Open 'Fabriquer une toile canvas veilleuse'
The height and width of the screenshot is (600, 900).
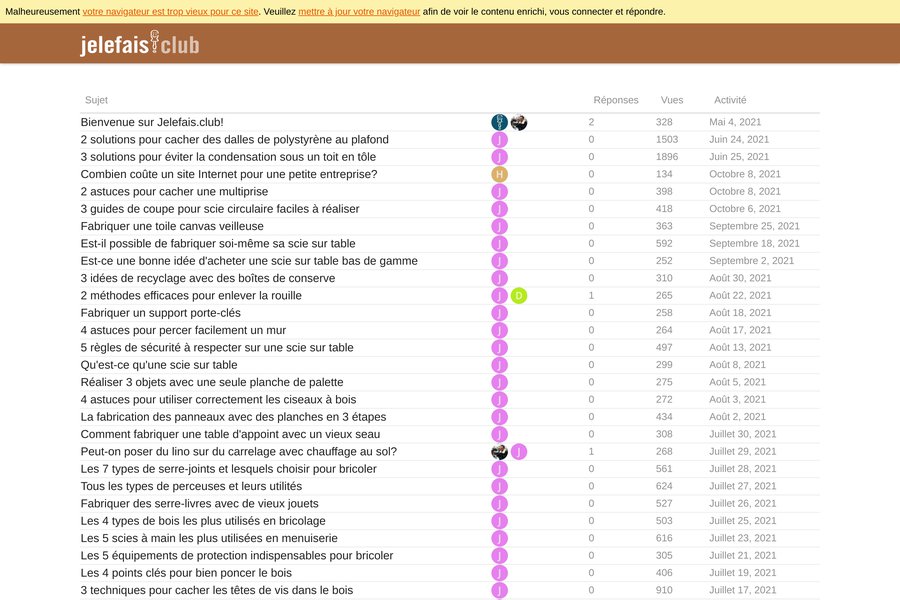click(x=172, y=226)
